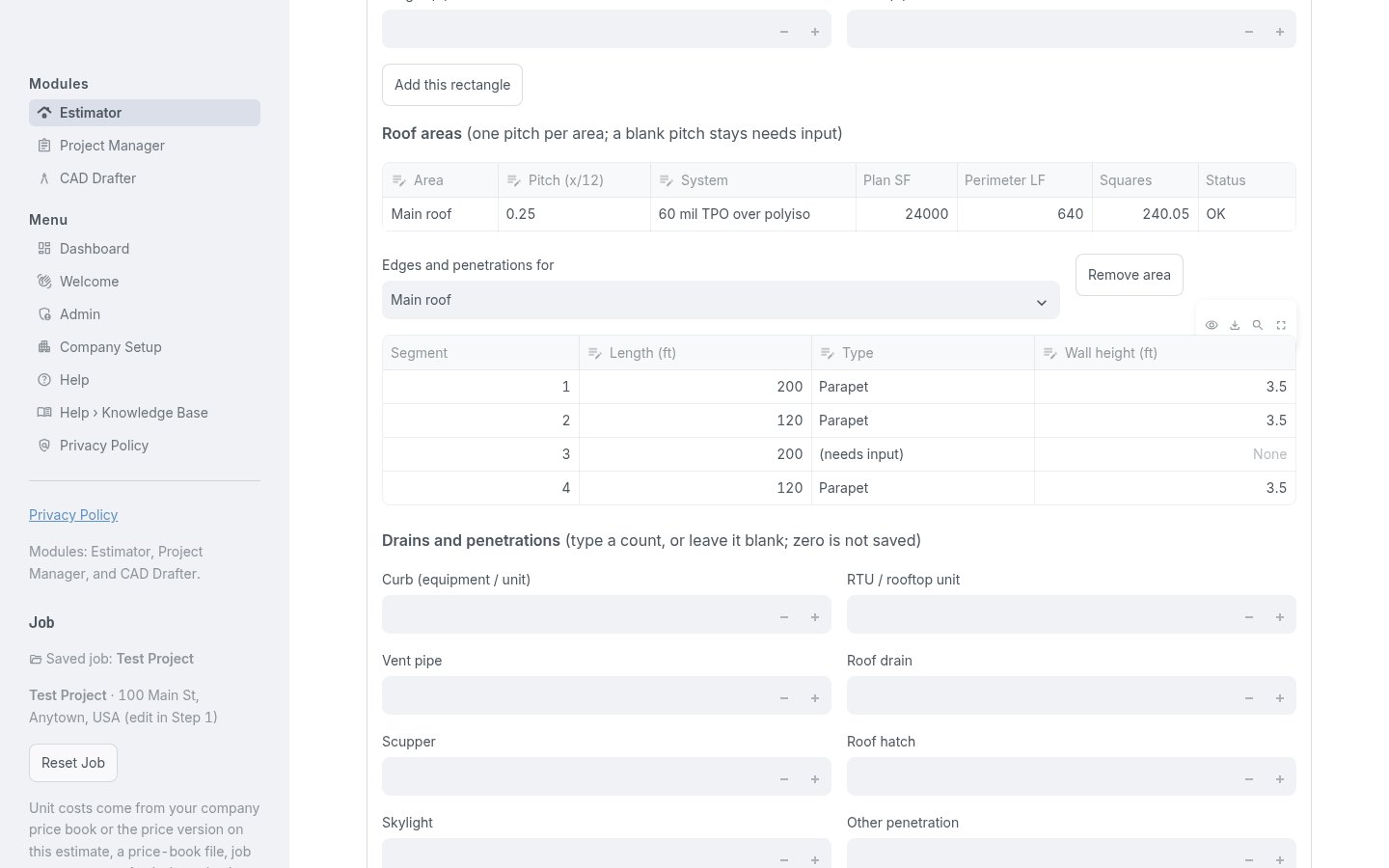Increment the Scupper count

tap(815, 779)
